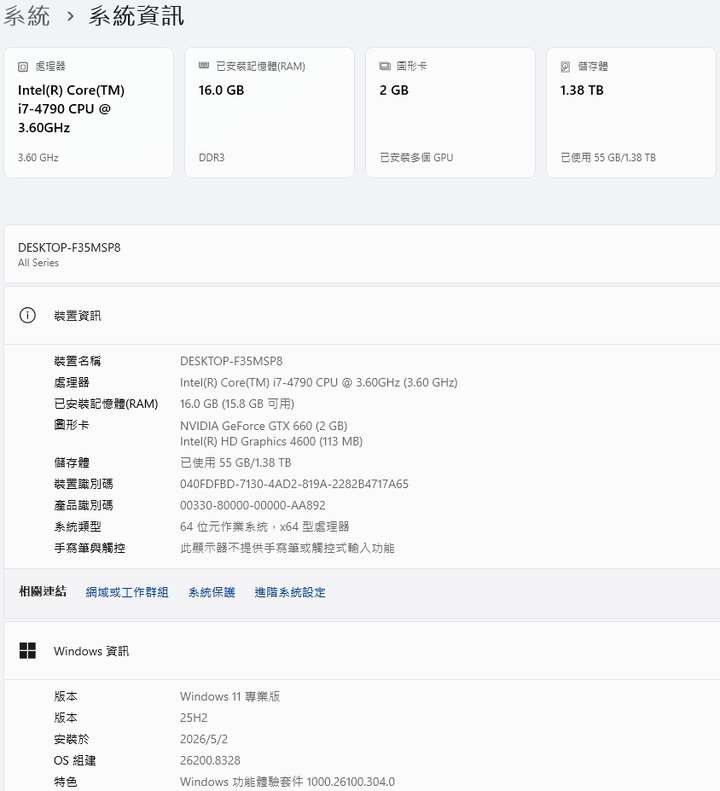720x791 pixels.
Task: Click '已安裝多個 GPU' text in graphics card
Action: (x=416, y=157)
